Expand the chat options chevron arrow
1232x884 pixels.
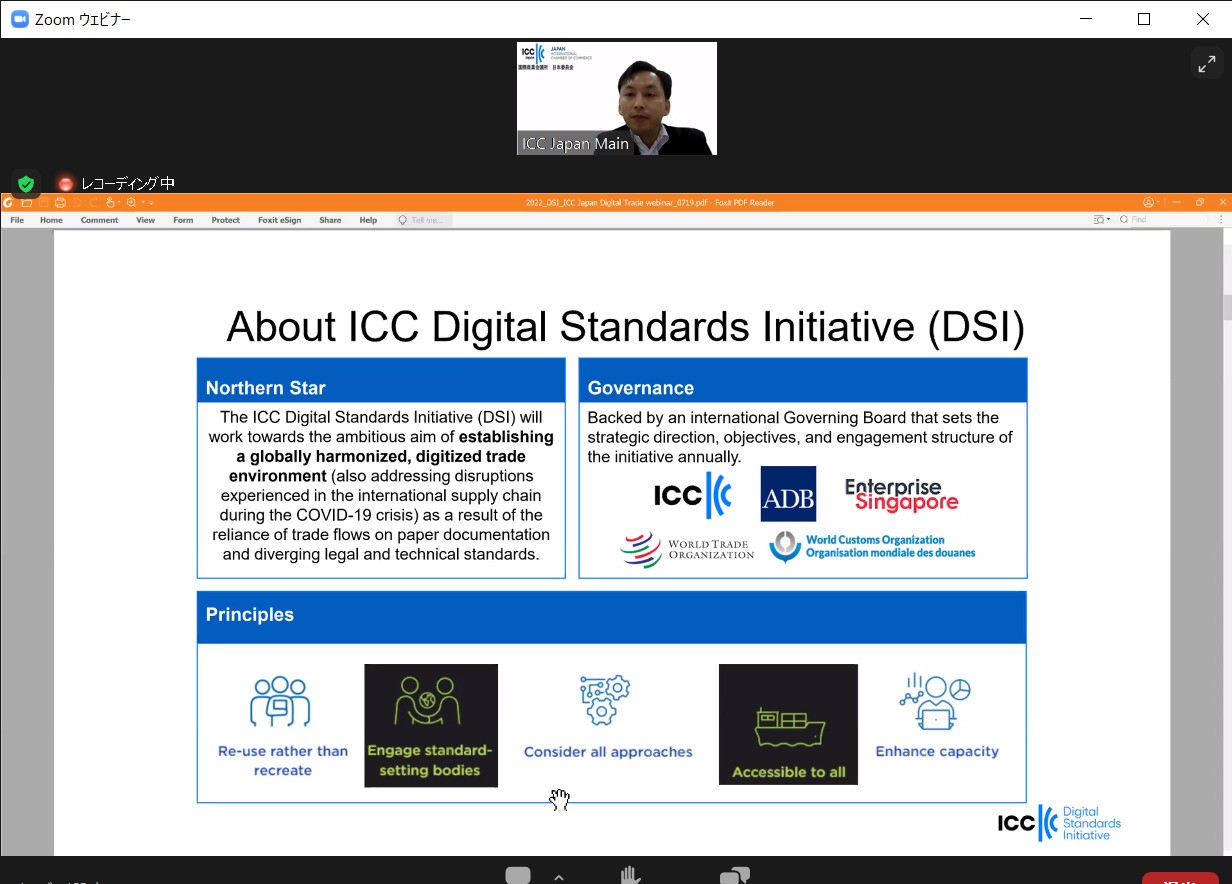click(x=558, y=877)
